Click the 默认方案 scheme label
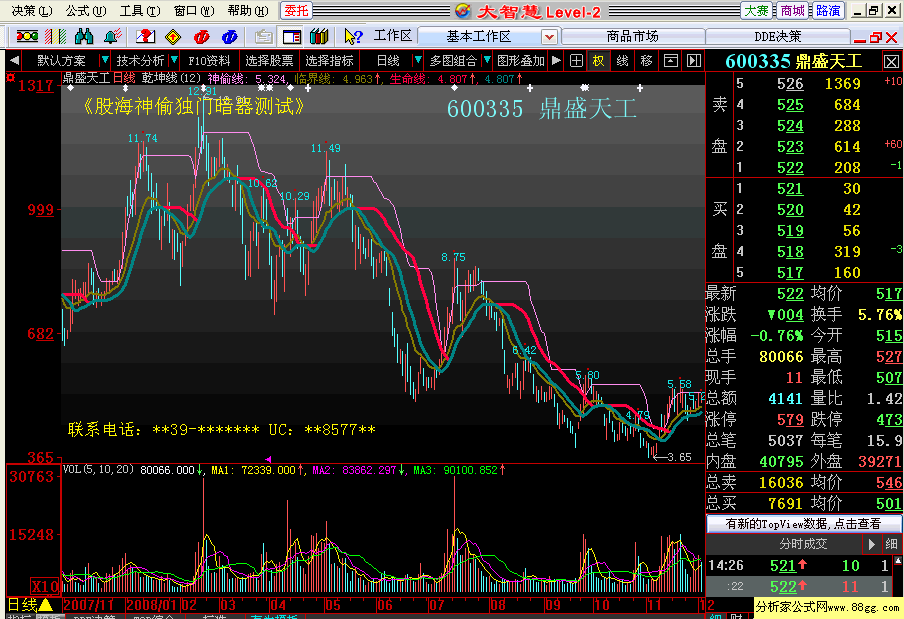 pyautogui.click(x=61, y=61)
